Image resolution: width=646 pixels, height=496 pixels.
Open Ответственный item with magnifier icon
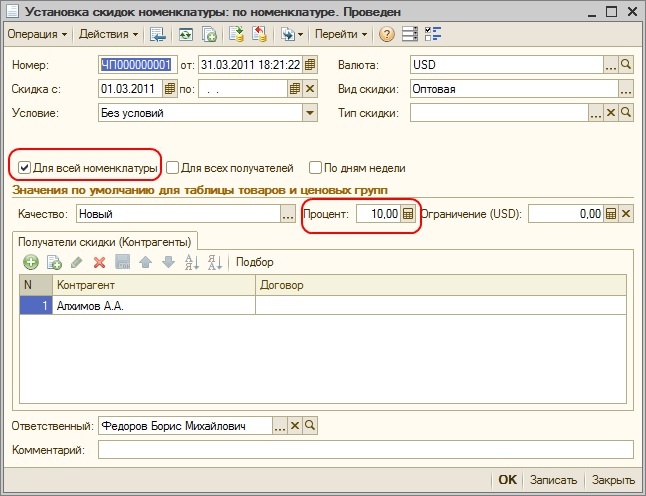coord(310,426)
